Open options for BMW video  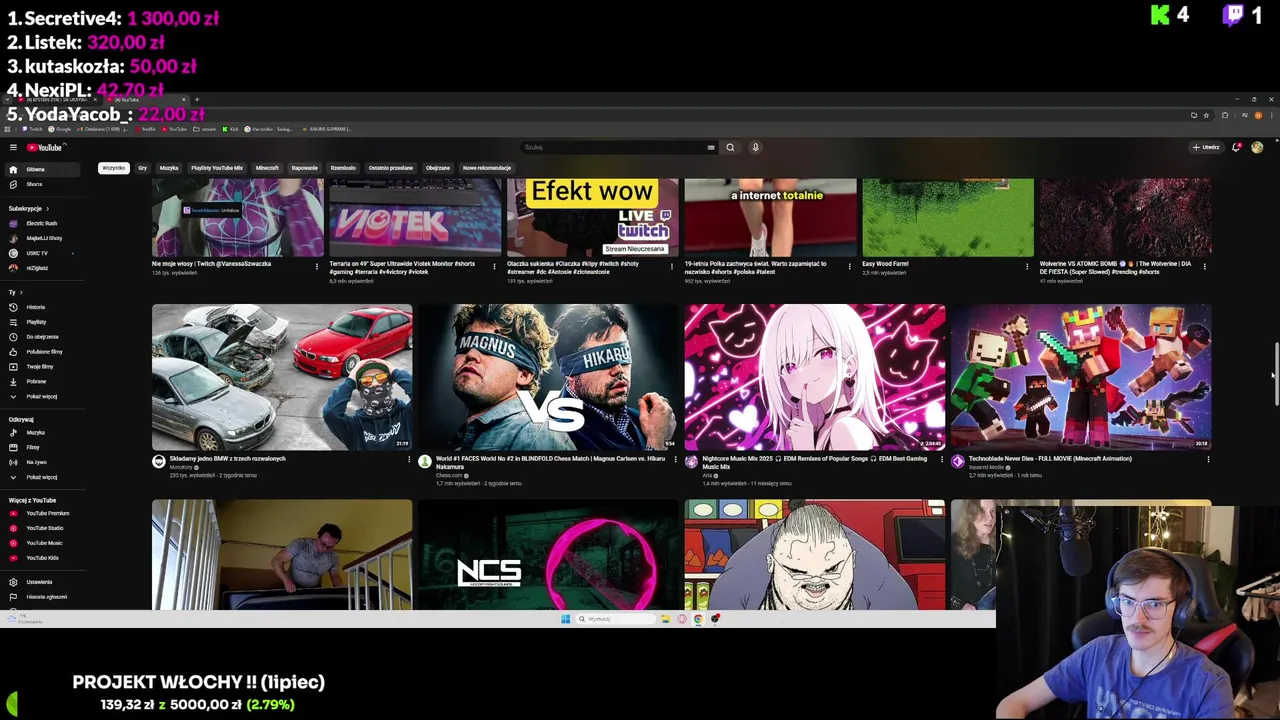pyautogui.click(x=408, y=460)
